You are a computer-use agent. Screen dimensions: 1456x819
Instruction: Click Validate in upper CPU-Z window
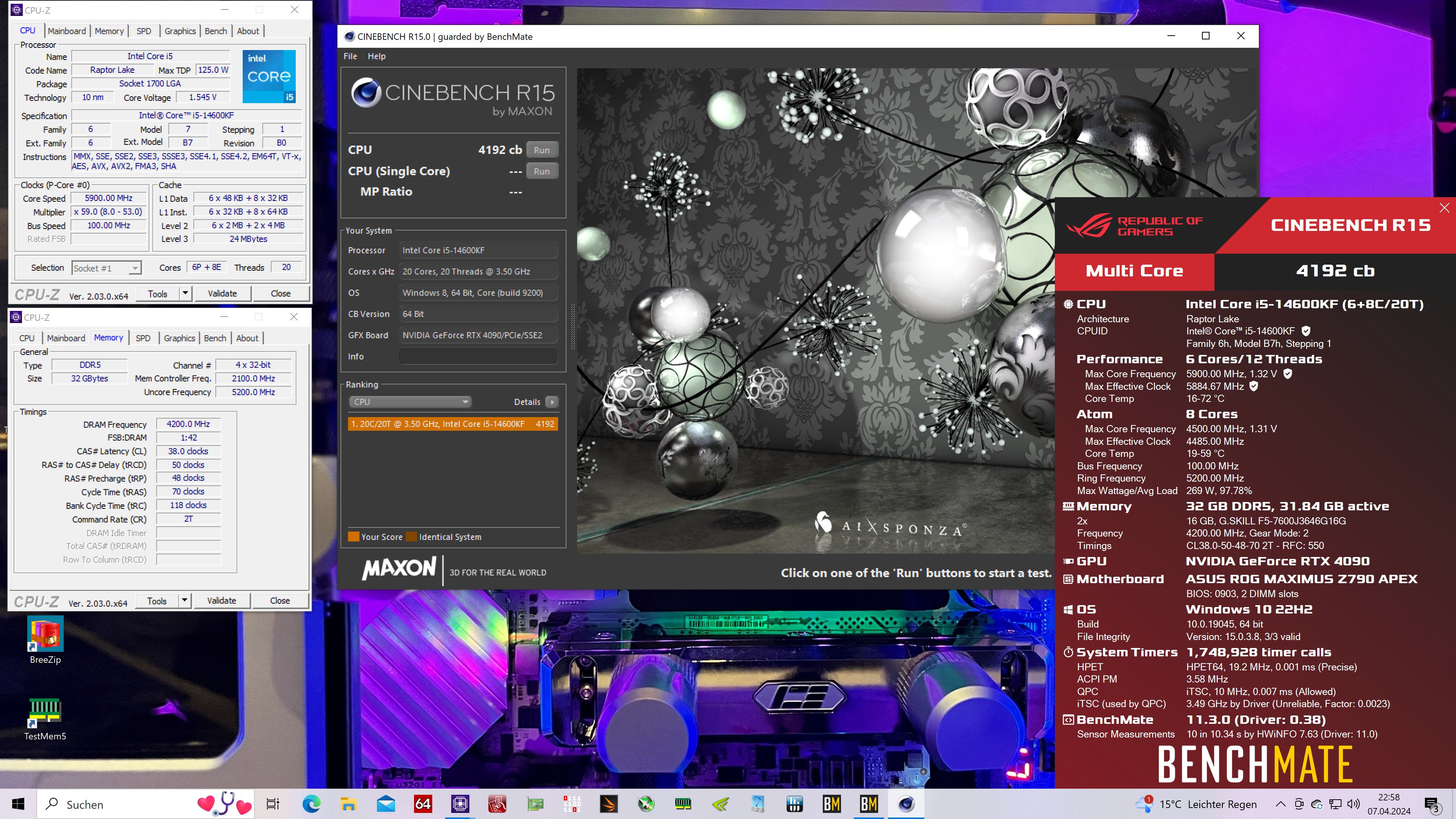click(222, 293)
